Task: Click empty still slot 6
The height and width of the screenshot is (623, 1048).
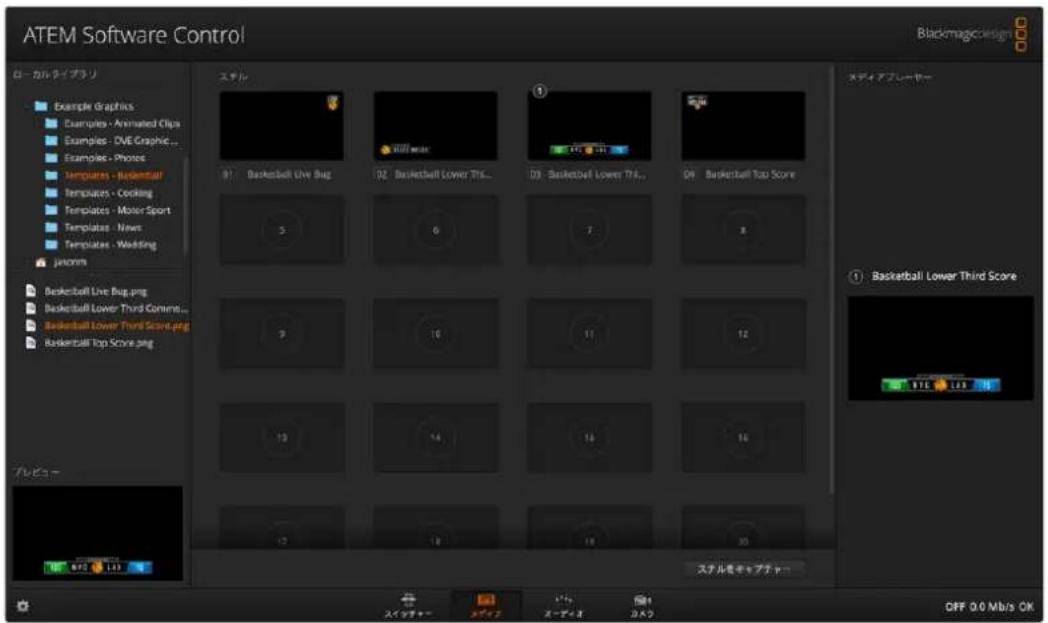Action: click(435, 230)
